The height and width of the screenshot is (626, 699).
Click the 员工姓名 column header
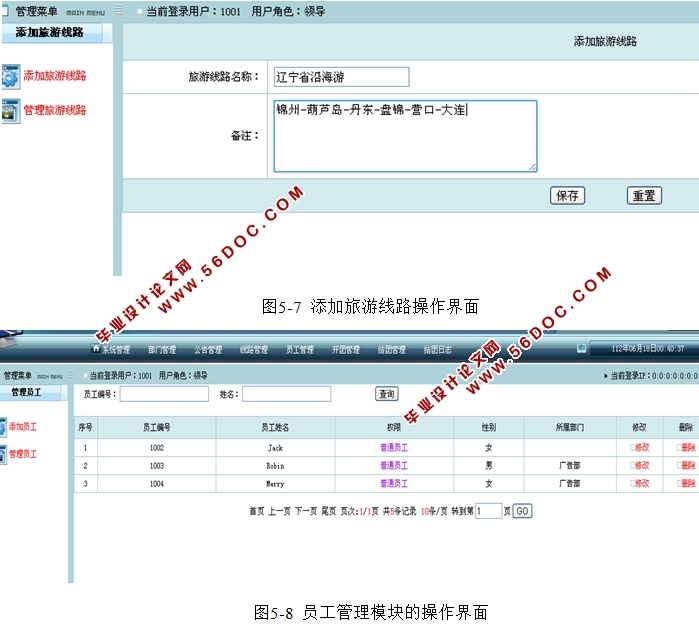click(x=275, y=427)
